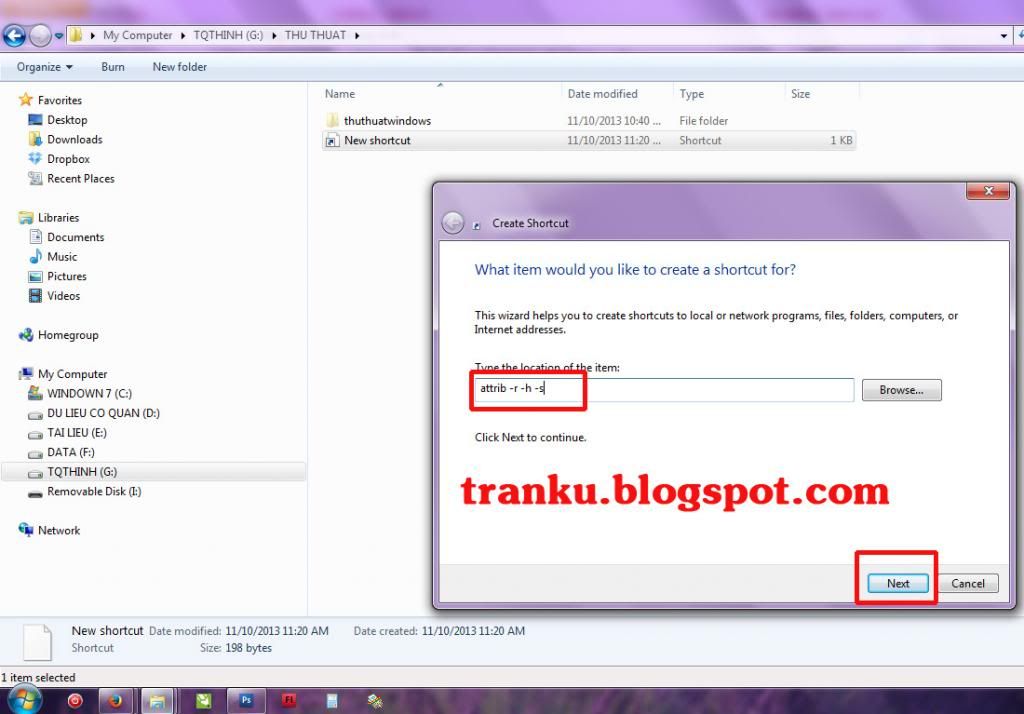Click thuthuatwindows date 11/10/2013 10:40

point(614,121)
